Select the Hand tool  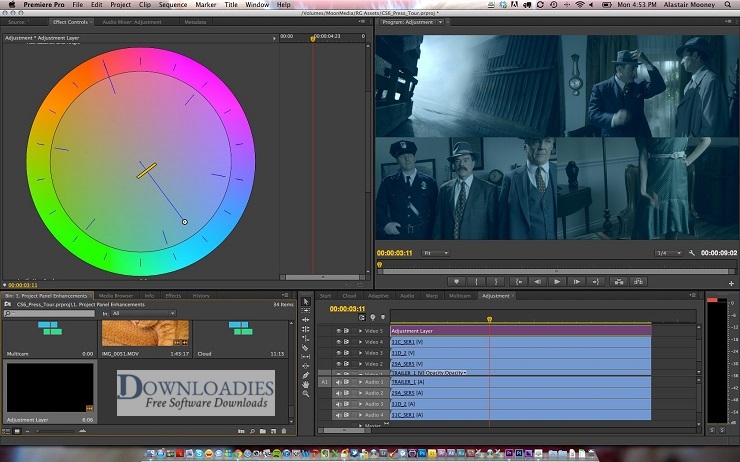[305, 384]
